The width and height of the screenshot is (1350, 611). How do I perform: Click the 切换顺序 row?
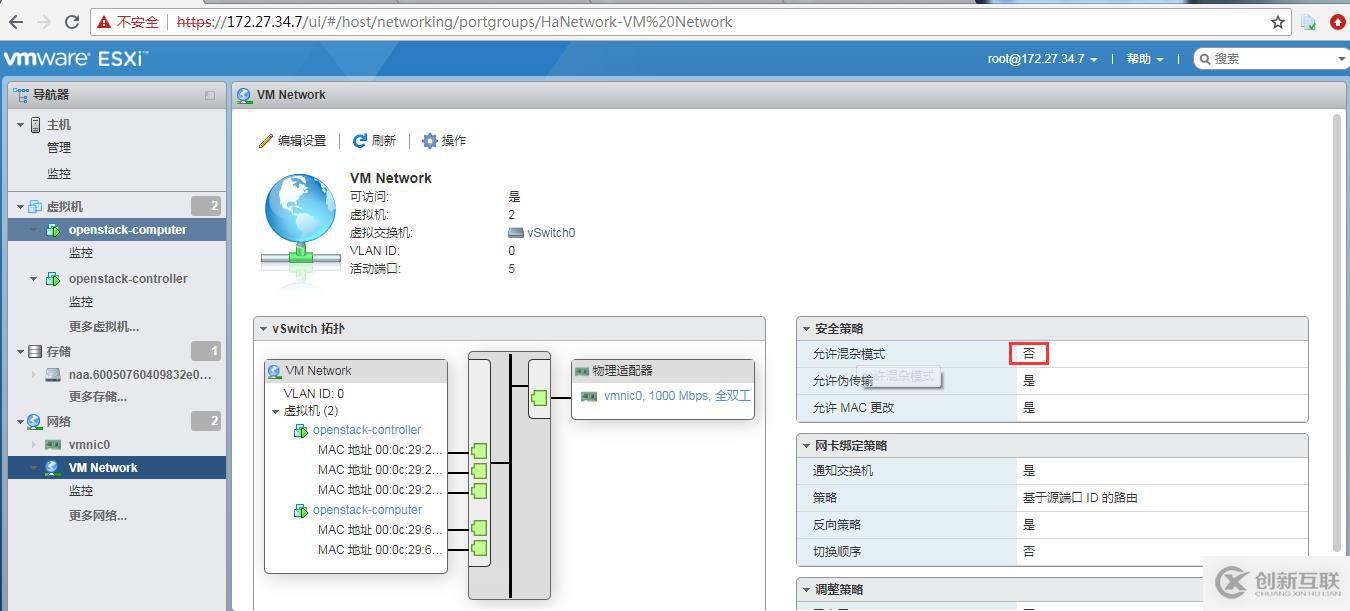1052,552
